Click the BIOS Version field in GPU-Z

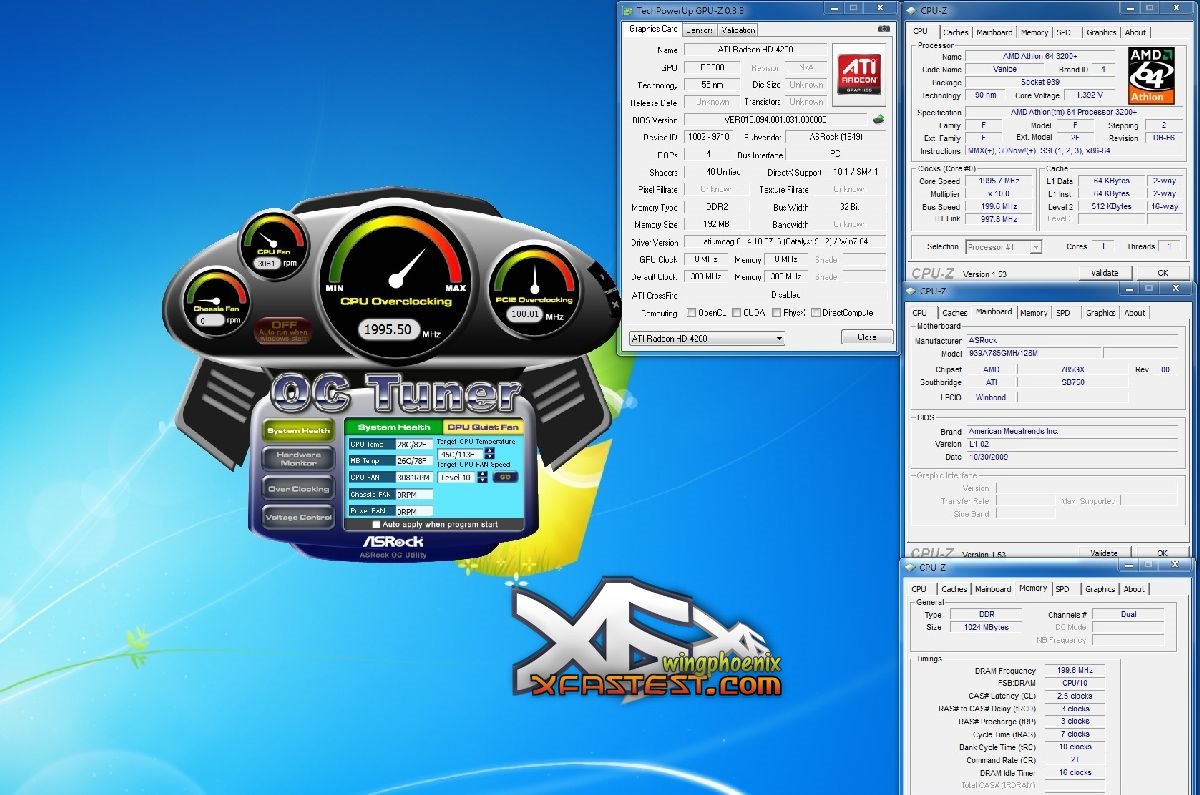(x=775, y=119)
